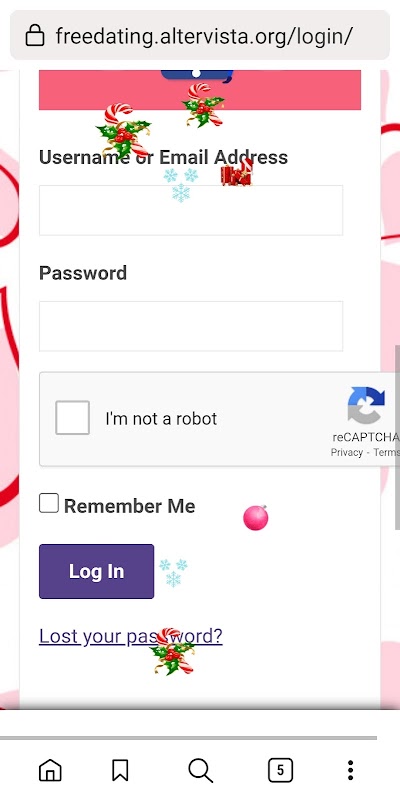Tap the browser home icon
Screen dimensions: 400x800
tap(50, 770)
